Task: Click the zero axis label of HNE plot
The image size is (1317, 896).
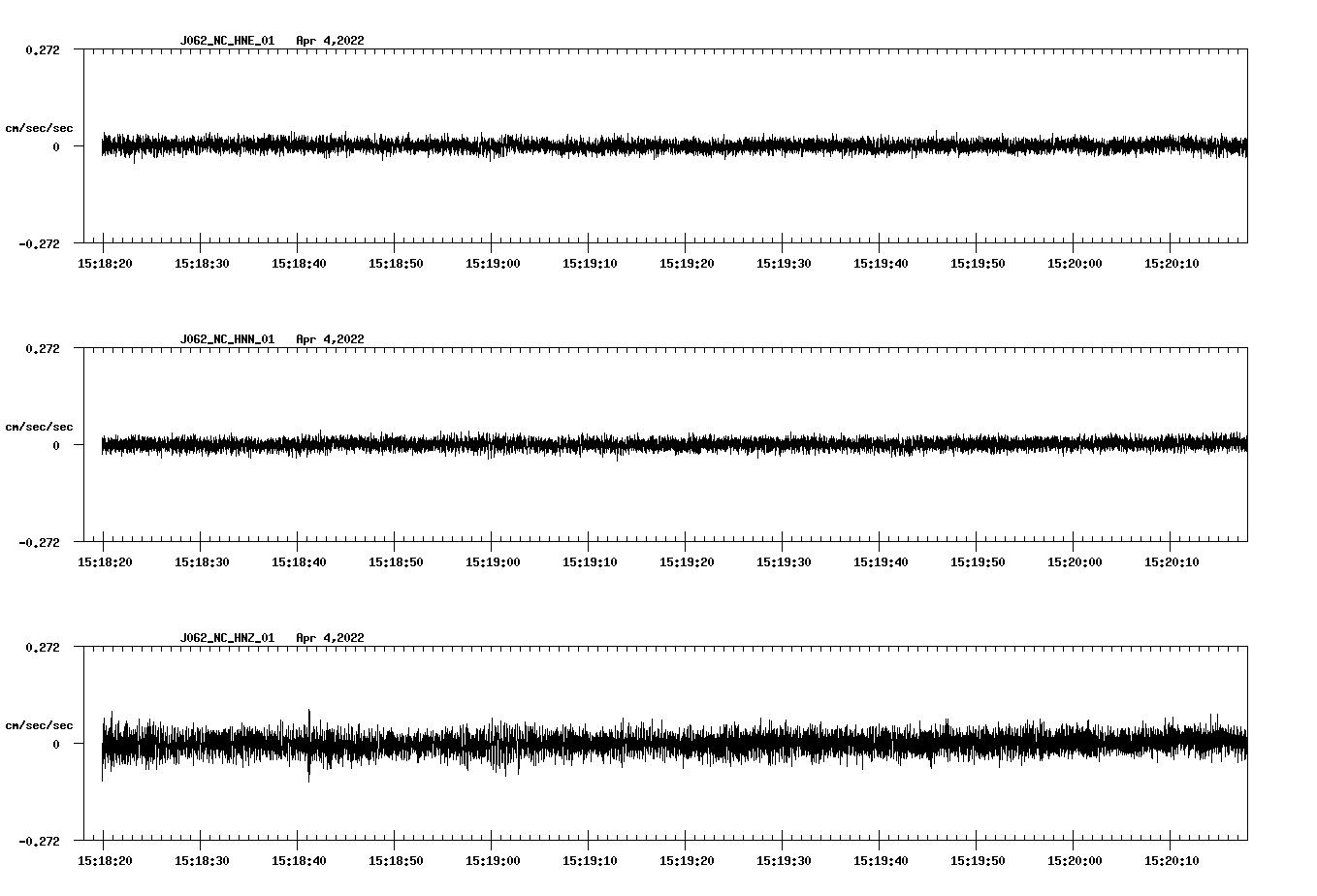Action: (x=56, y=147)
